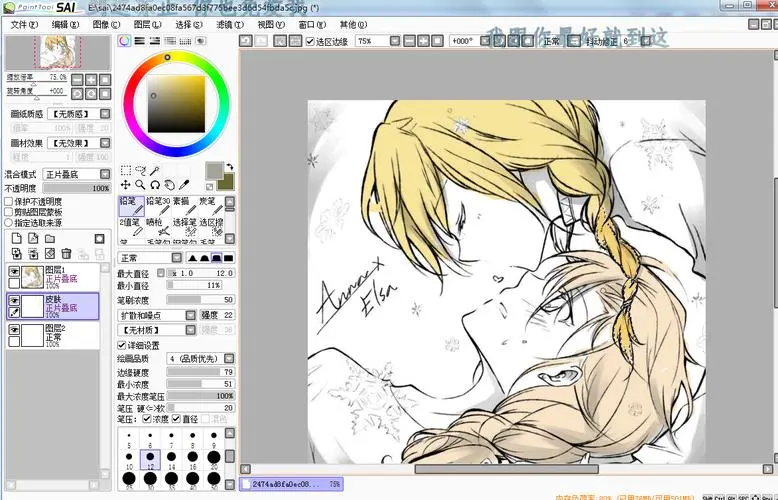Zoom in with navigator plus button
Screen dimensions: 778x500
(x=91, y=79)
